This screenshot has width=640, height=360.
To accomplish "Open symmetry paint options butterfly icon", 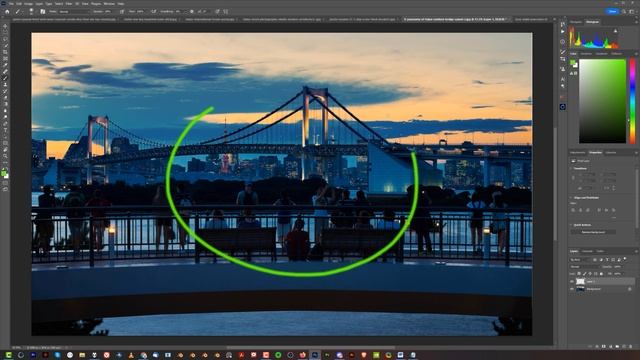I will coord(226,11).
